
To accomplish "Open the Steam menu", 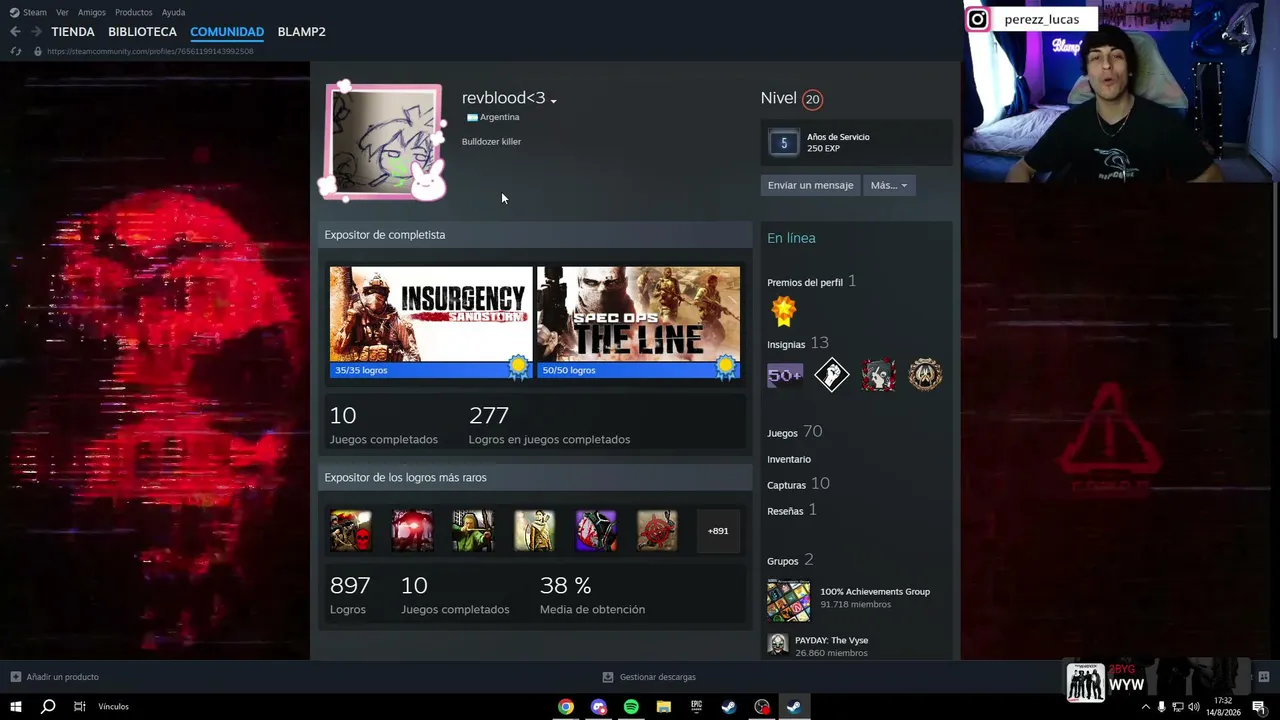I will (35, 12).
